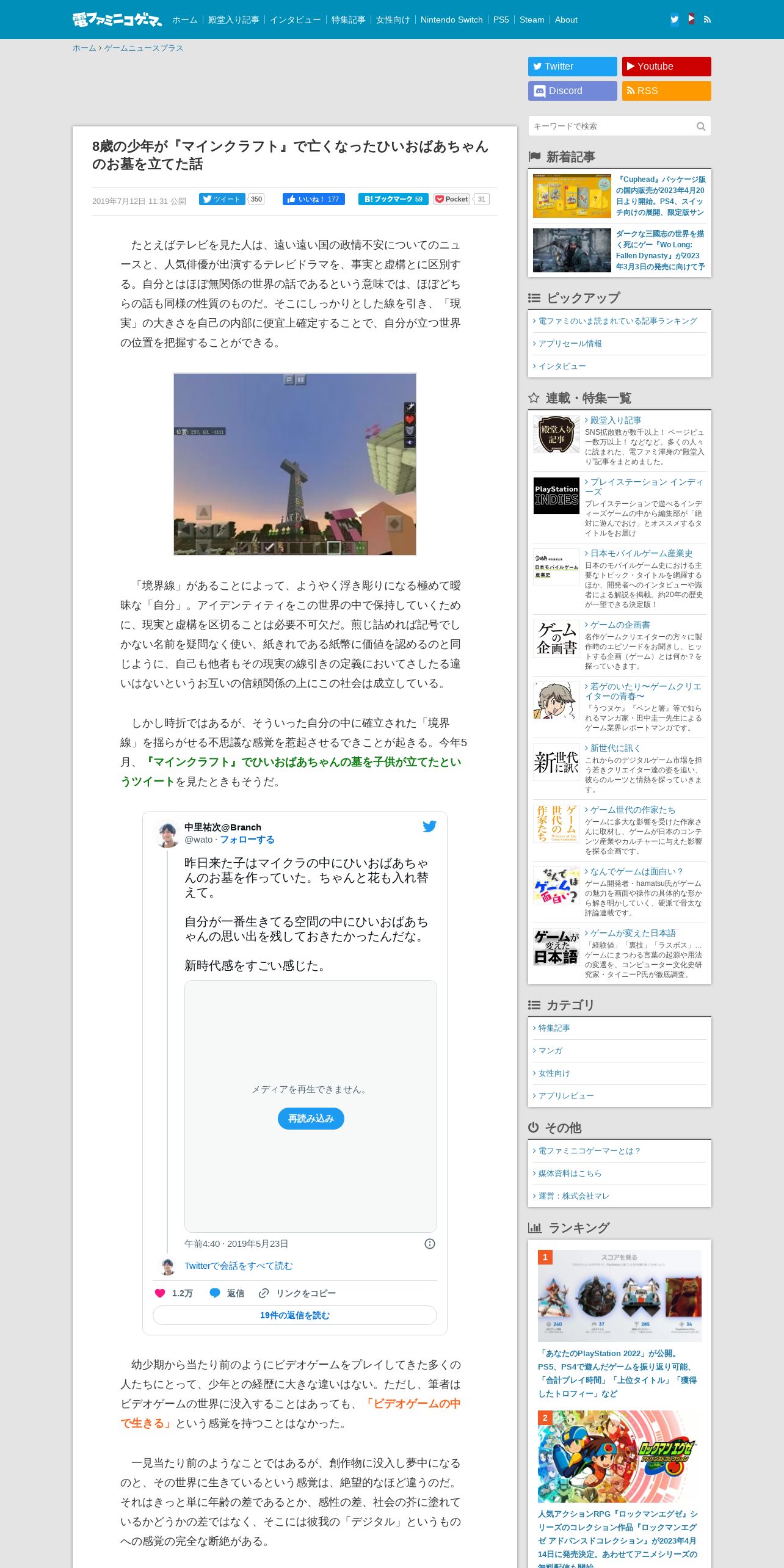Click the ツイート share button

click(x=222, y=199)
